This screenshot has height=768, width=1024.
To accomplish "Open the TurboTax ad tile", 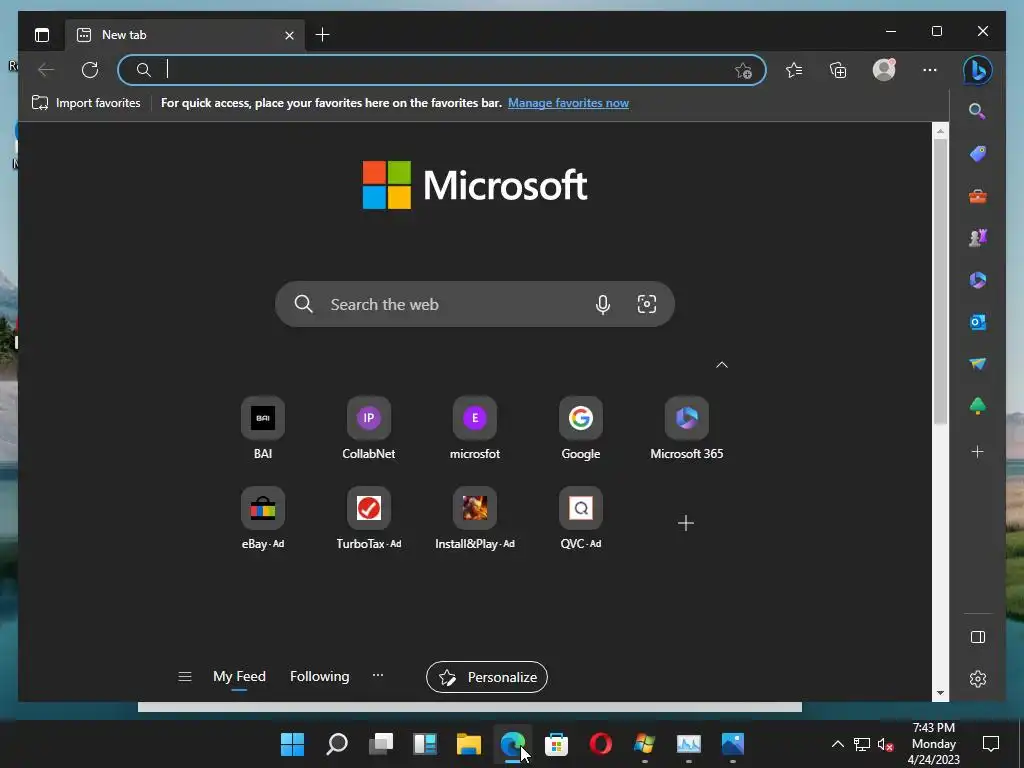I will (368, 519).
